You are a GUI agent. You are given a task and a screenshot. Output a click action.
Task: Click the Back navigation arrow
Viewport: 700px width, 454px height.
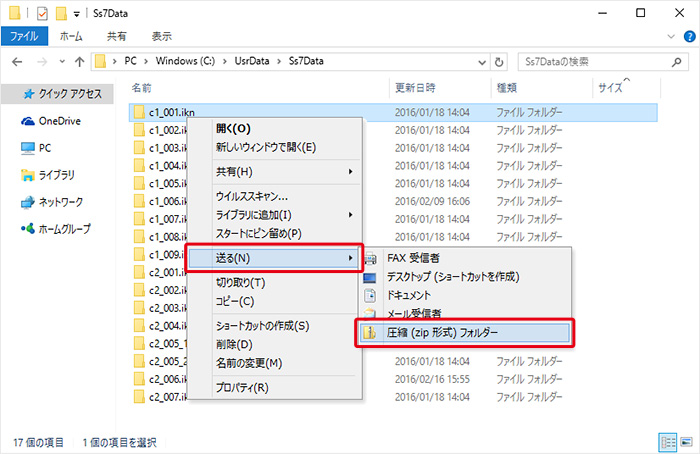pos(17,62)
